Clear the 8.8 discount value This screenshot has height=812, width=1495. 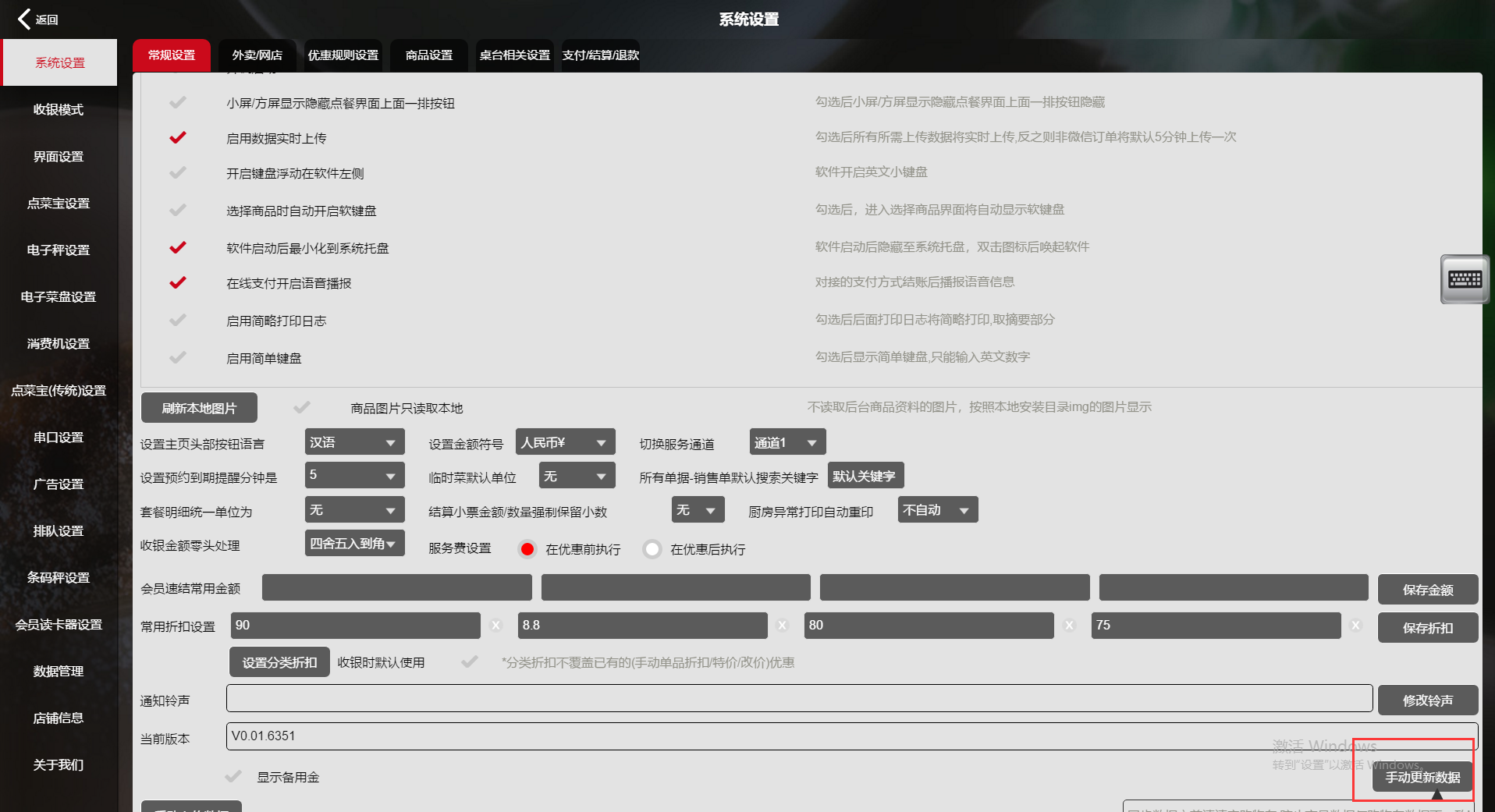click(x=783, y=626)
